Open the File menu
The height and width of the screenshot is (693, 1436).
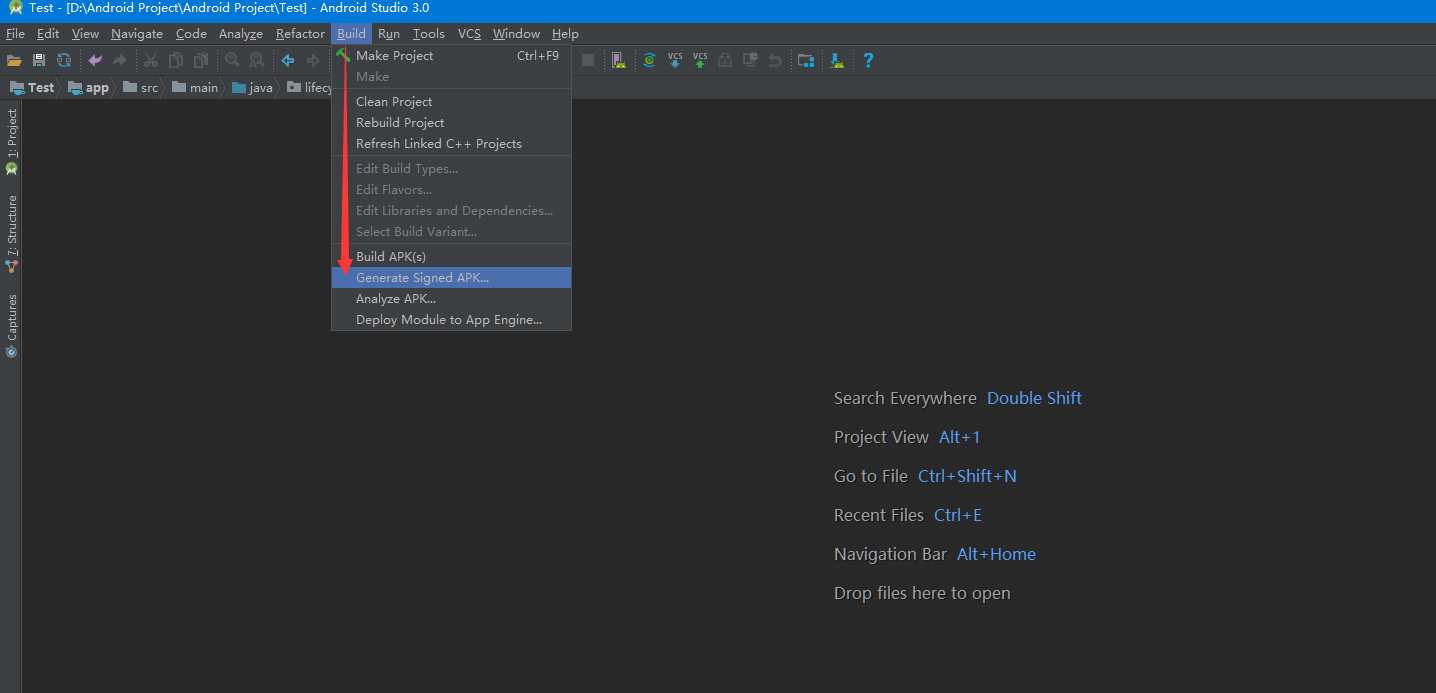point(15,34)
